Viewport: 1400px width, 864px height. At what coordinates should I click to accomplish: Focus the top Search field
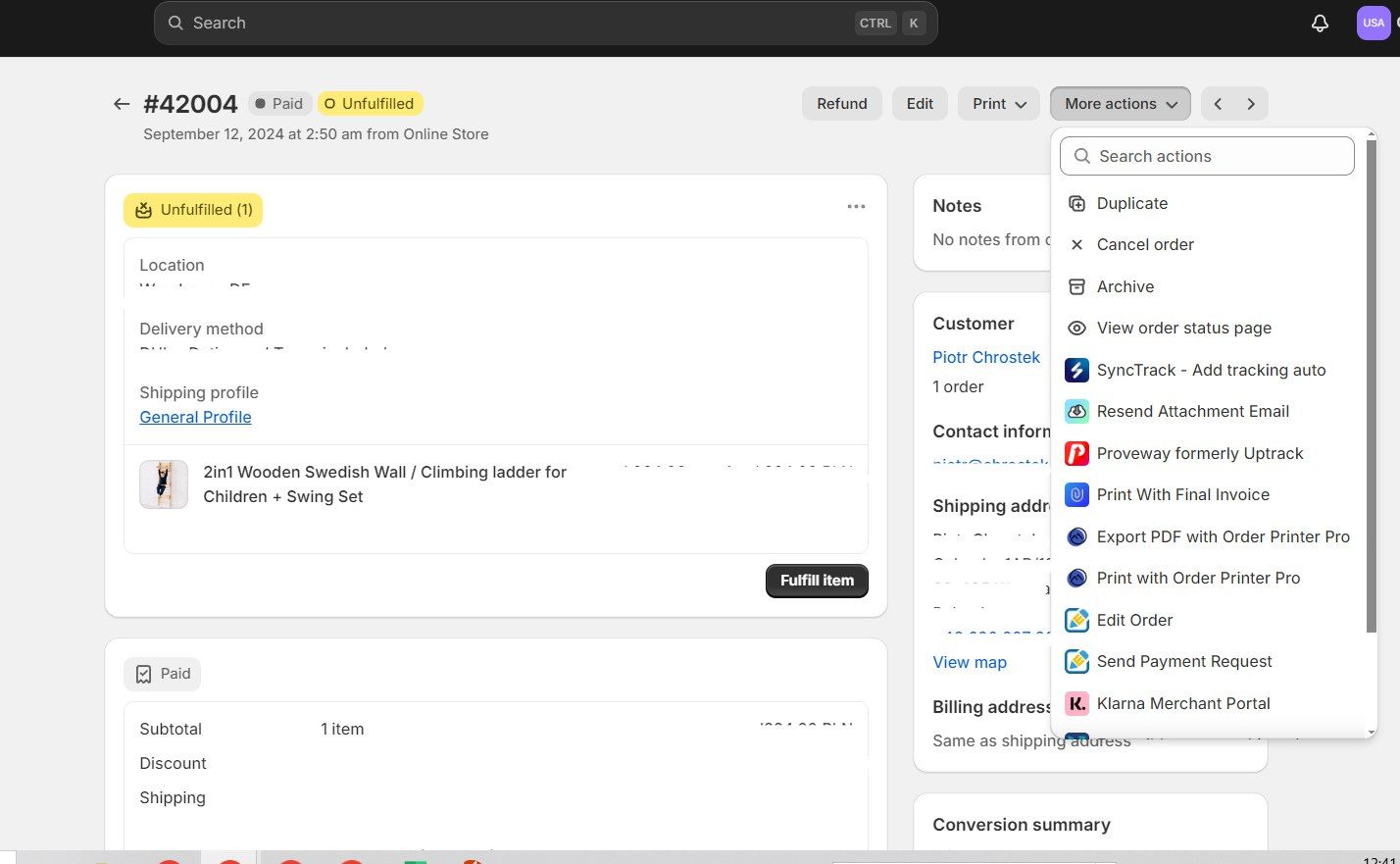coord(545,23)
